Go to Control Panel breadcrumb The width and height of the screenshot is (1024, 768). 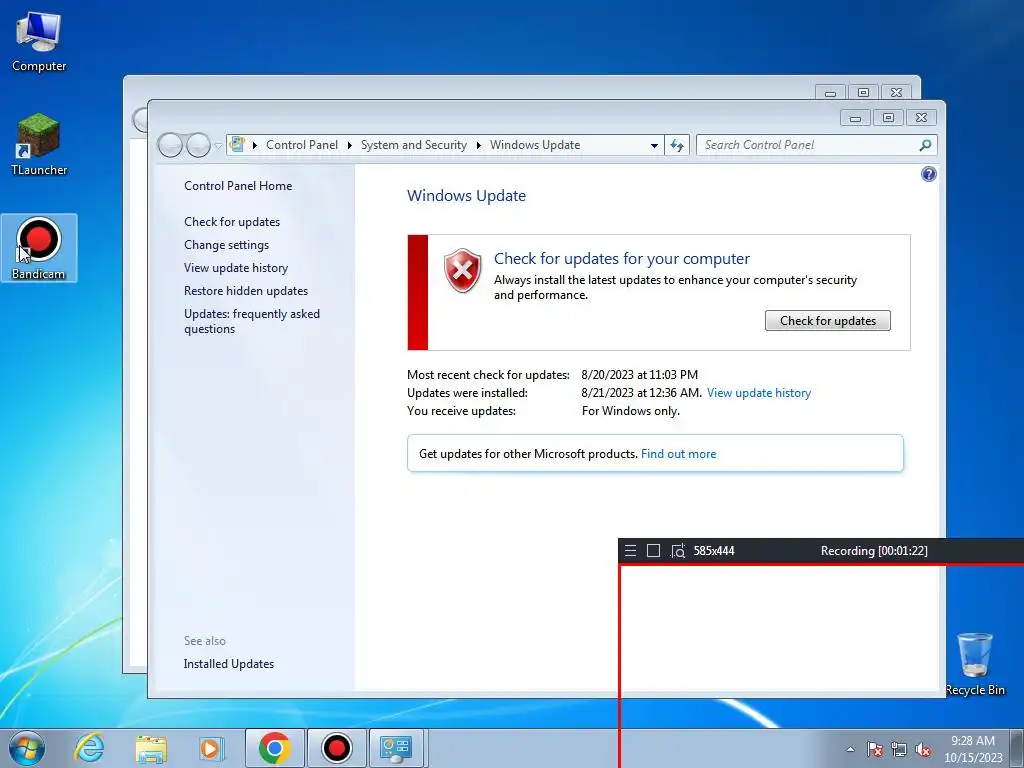pyautogui.click(x=302, y=145)
